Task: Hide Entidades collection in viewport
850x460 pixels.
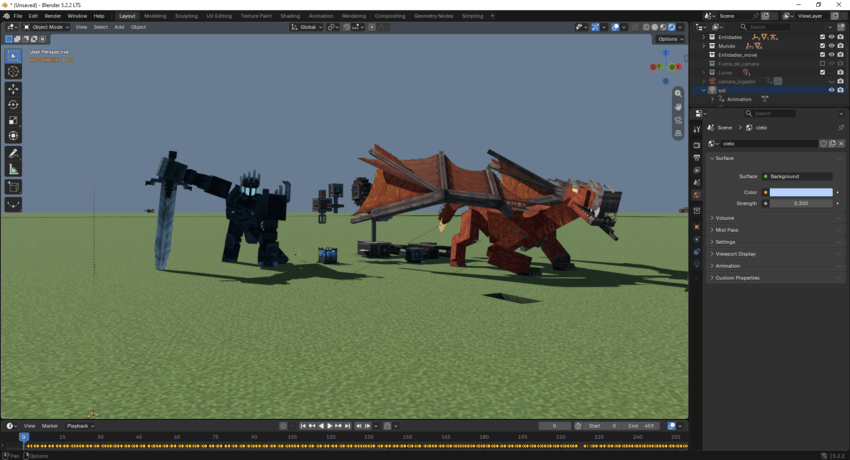Action: (832, 37)
